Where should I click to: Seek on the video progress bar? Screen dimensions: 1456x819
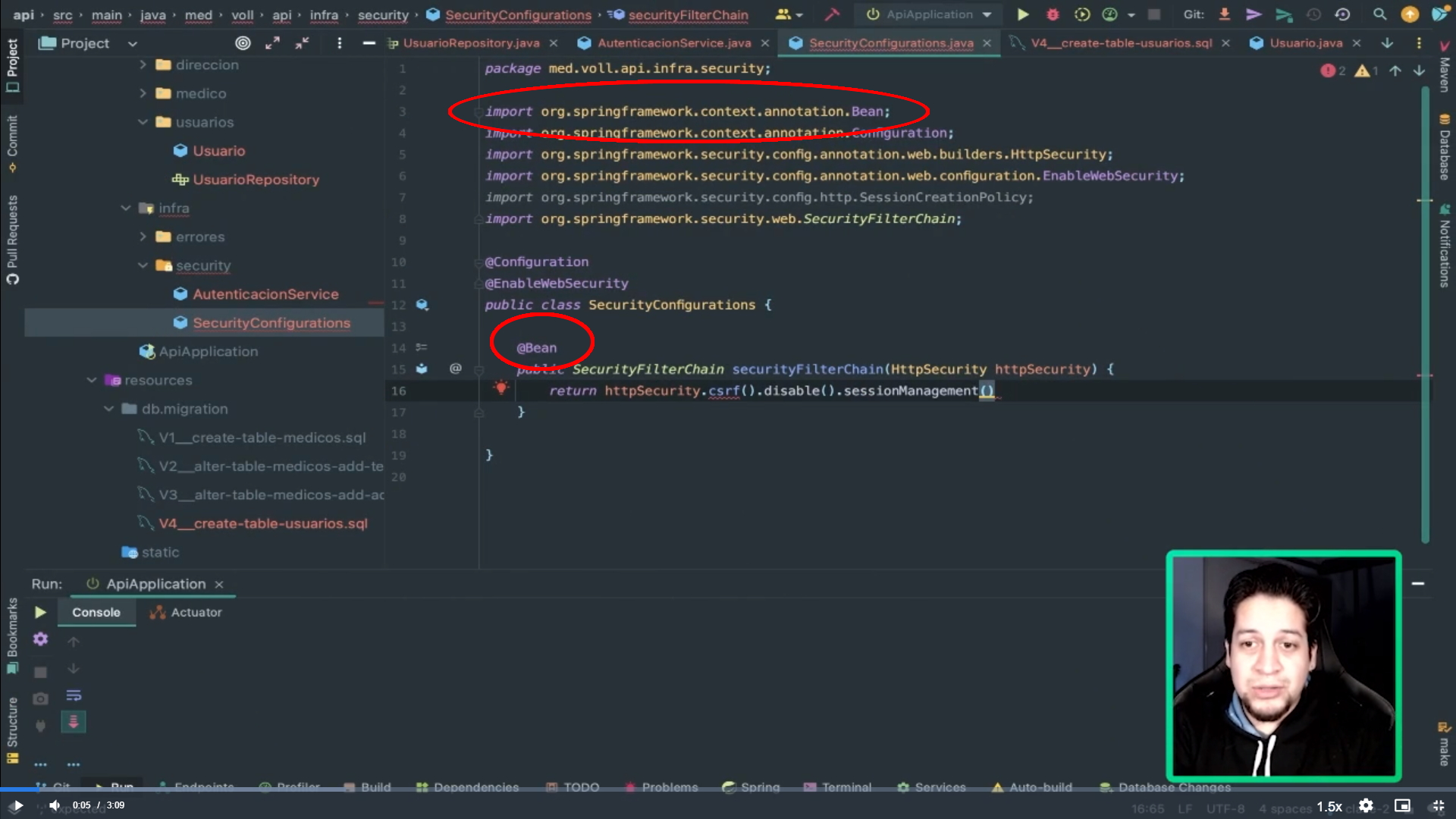point(728,789)
